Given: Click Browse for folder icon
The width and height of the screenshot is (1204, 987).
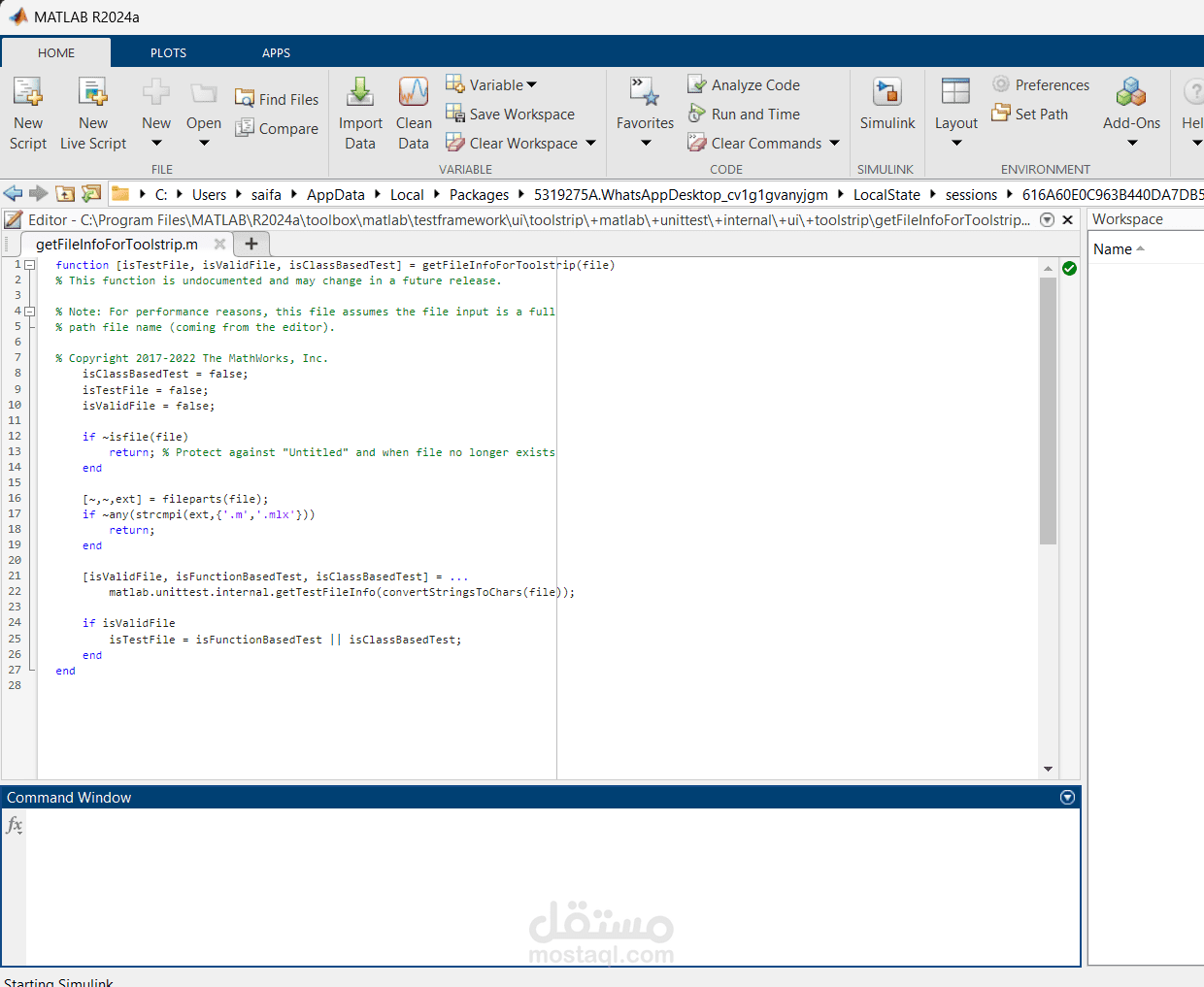Looking at the screenshot, I should pyautogui.click(x=91, y=193).
